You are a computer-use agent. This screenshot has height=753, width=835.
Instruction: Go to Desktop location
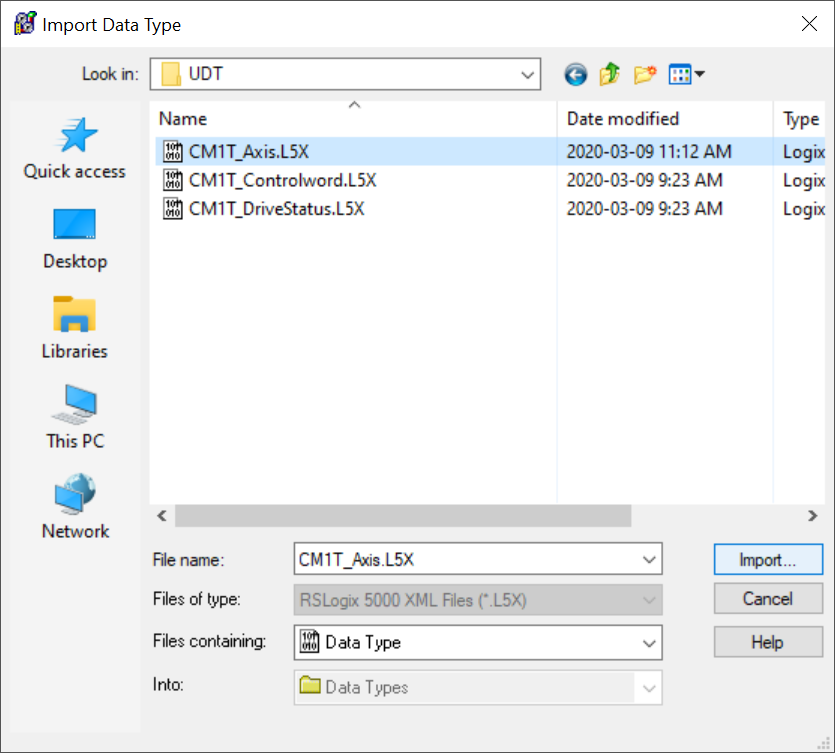(x=75, y=239)
